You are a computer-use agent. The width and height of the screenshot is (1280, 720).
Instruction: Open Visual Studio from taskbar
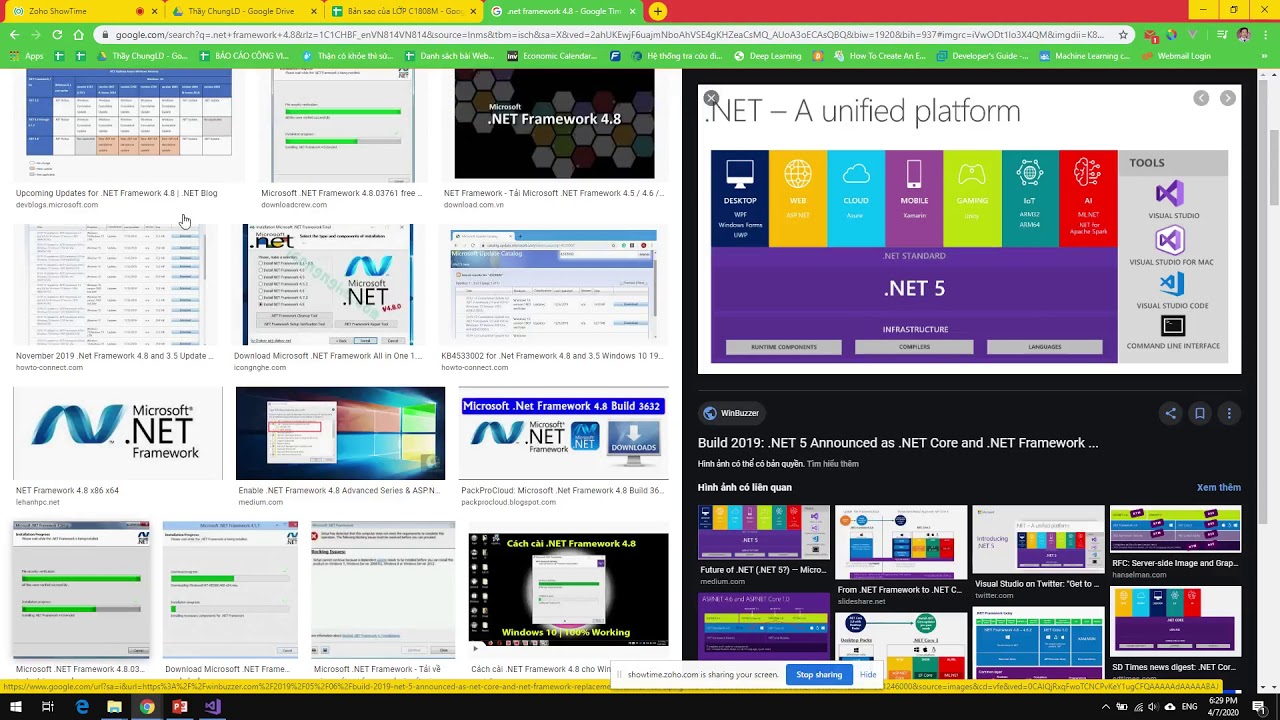coord(212,707)
